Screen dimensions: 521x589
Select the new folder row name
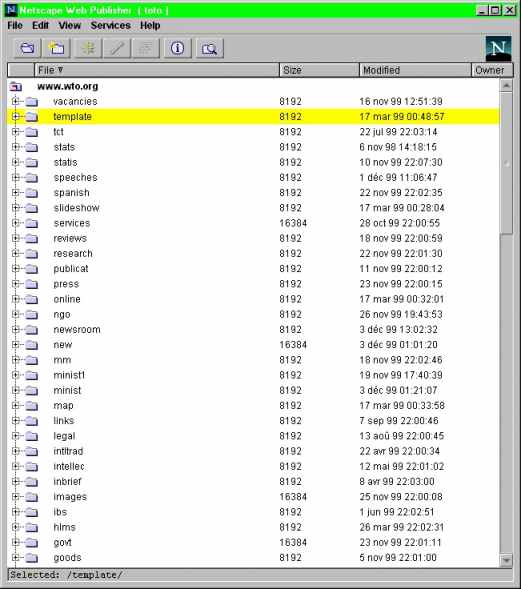[63, 345]
